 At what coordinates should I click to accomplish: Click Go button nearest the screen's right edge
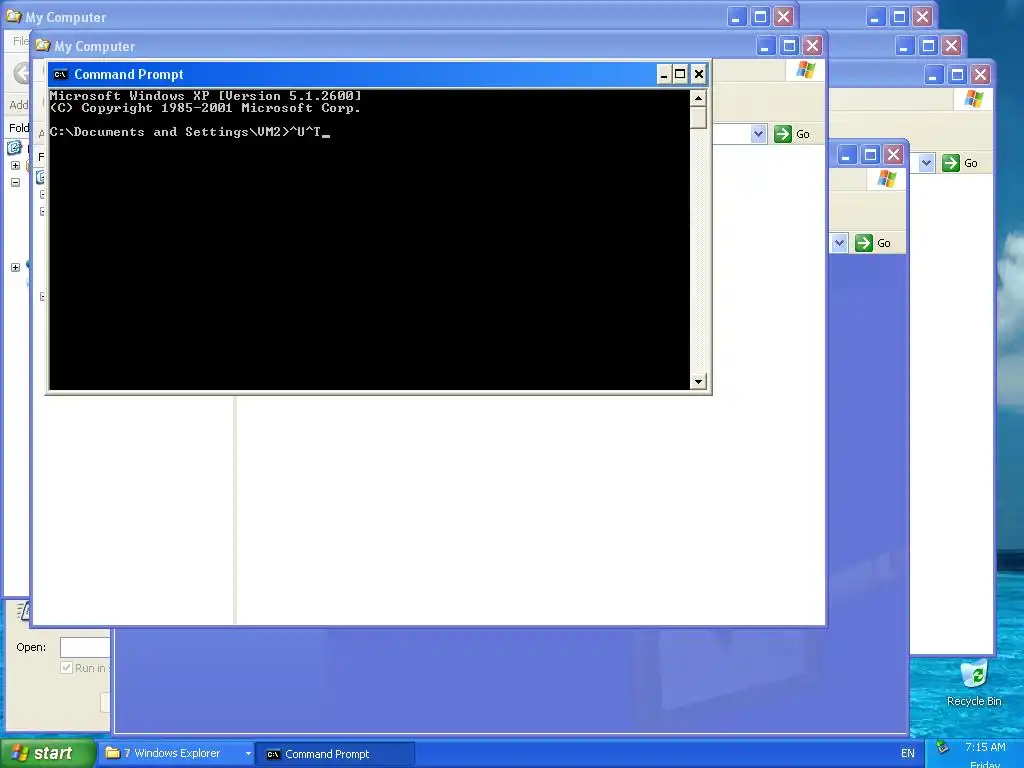pyautogui.click(x=960, y=163)
